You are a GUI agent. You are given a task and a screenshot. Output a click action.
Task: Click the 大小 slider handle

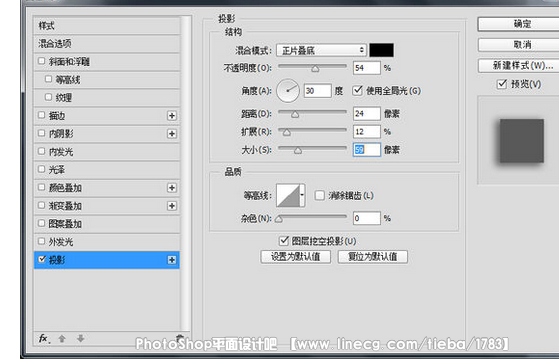pyautogui.click(x=298, y=150)
